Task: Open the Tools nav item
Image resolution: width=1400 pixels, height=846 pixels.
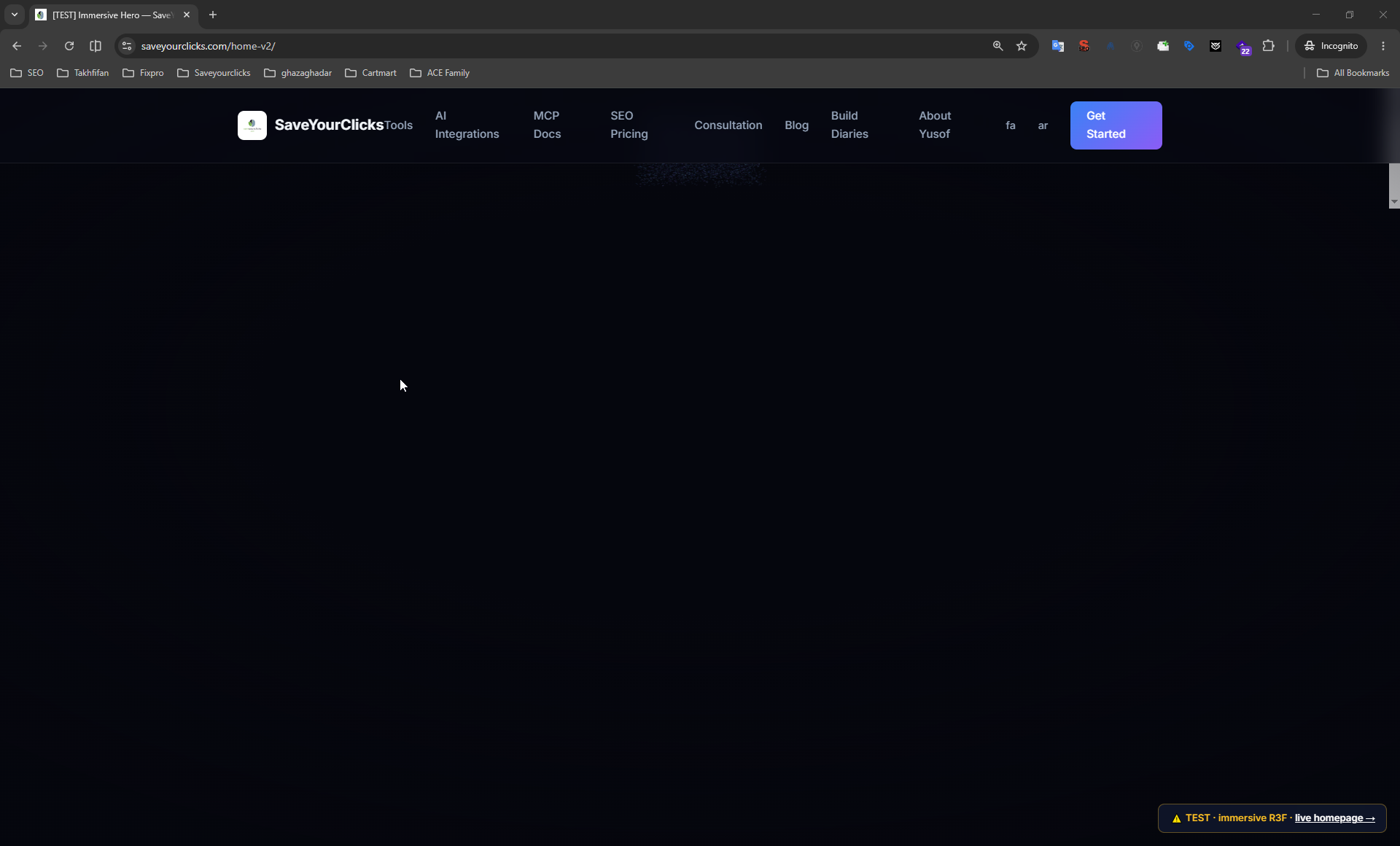Action: pos(398,125)
